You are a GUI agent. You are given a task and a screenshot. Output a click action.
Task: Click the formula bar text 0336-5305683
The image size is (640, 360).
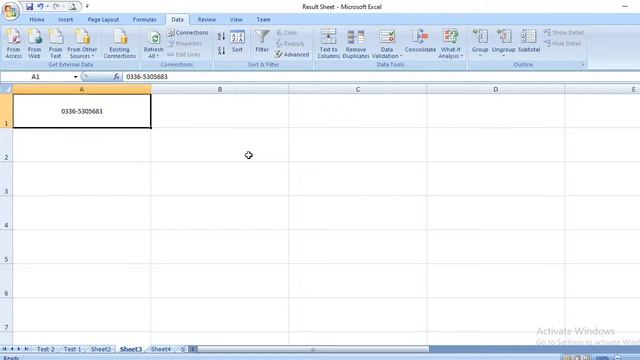[147, 76]
